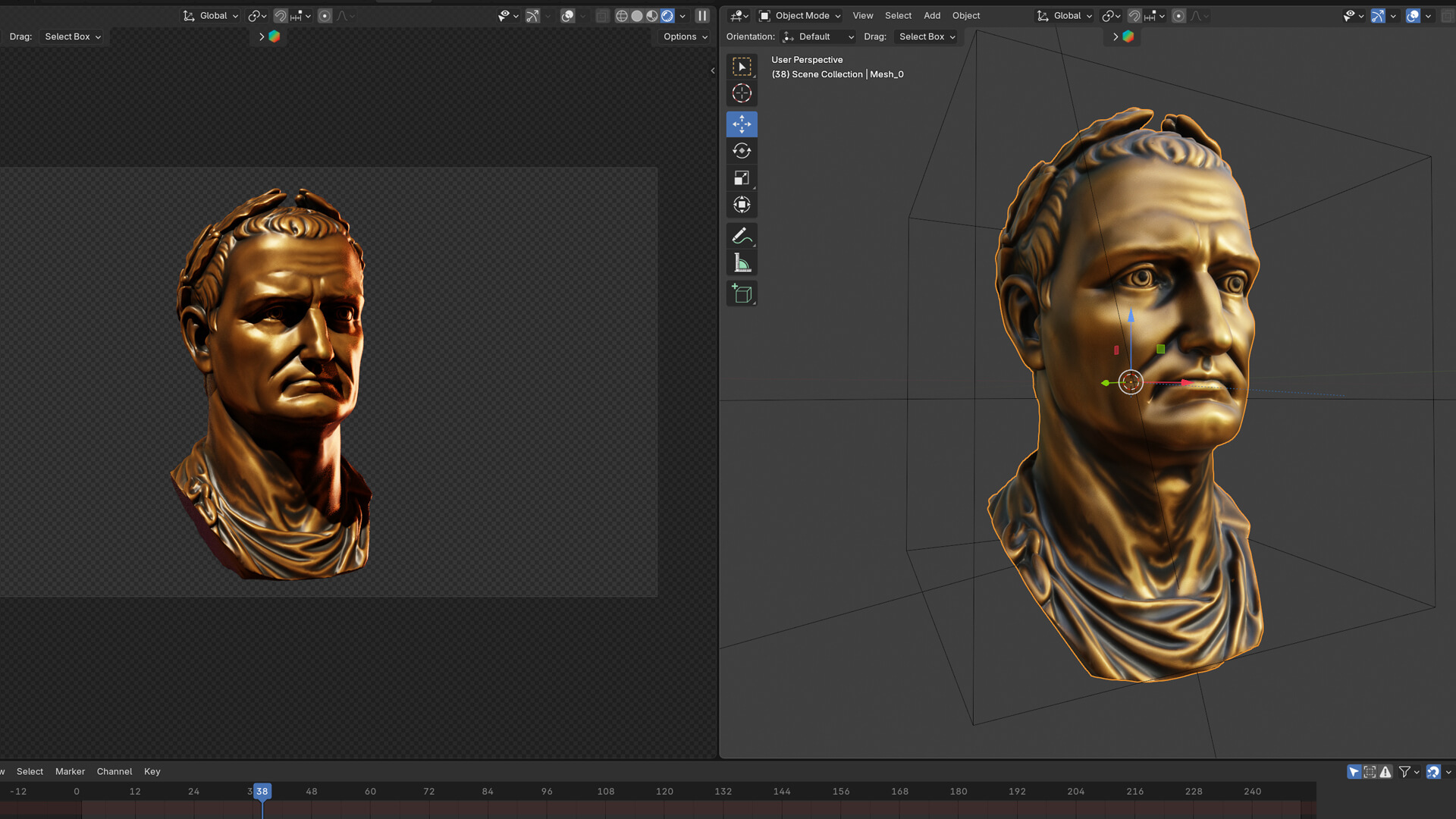Switch left viewport to solid shading
This screenshot has width=1456, height=819.
pos(637,16)
